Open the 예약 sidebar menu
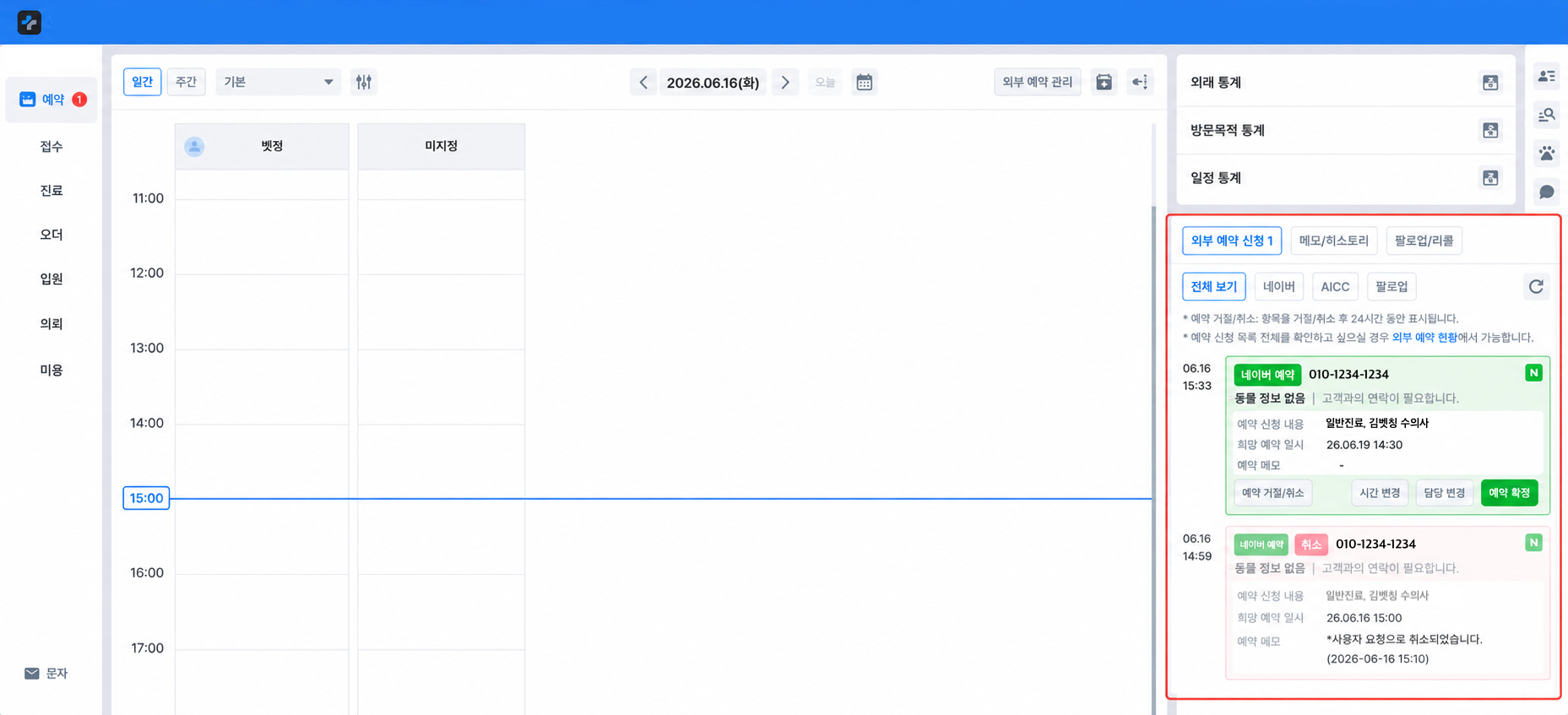 pyautogui.click(x=52, y=100)
